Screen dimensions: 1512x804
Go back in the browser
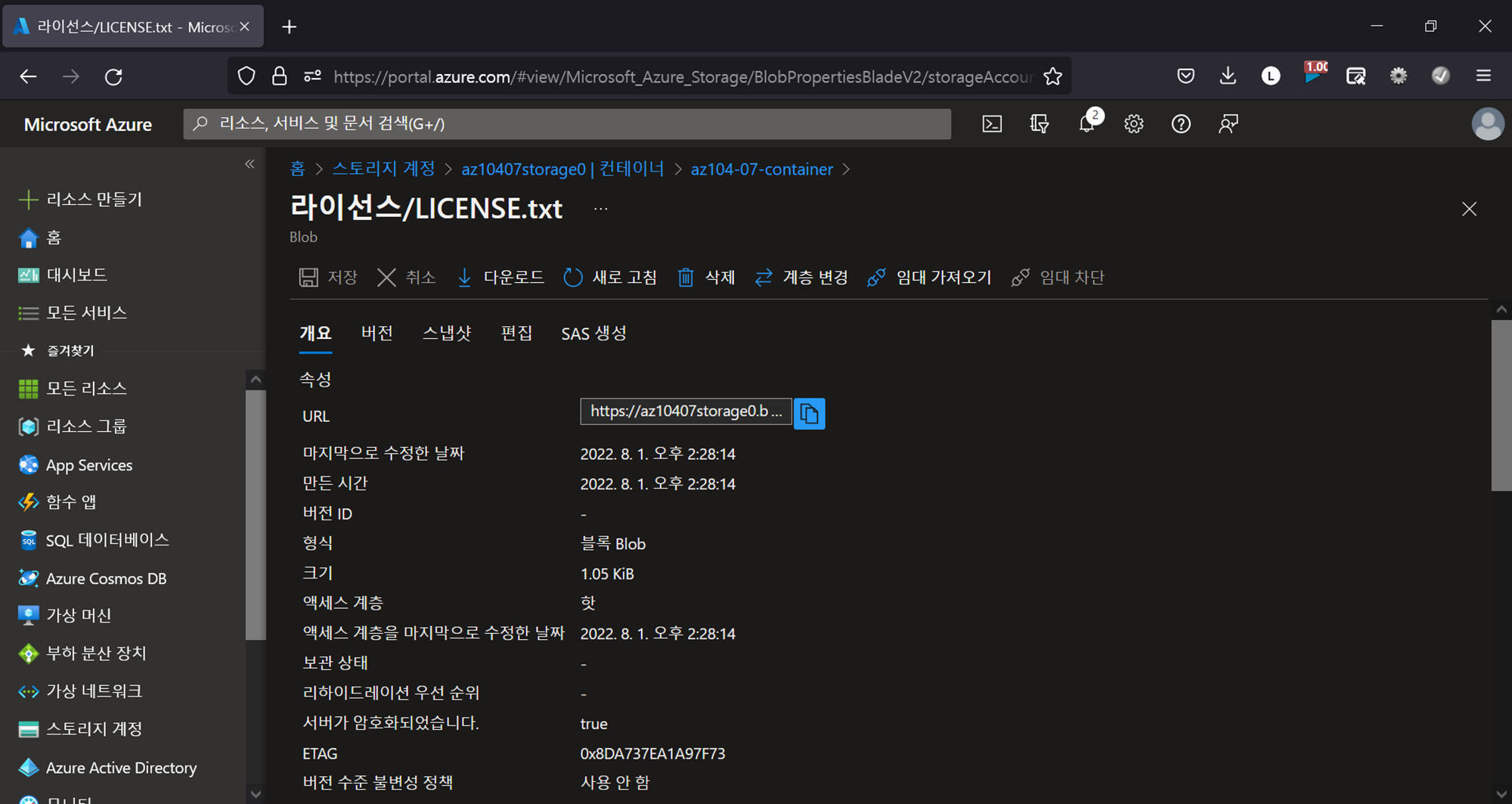(x=28, y=76)
